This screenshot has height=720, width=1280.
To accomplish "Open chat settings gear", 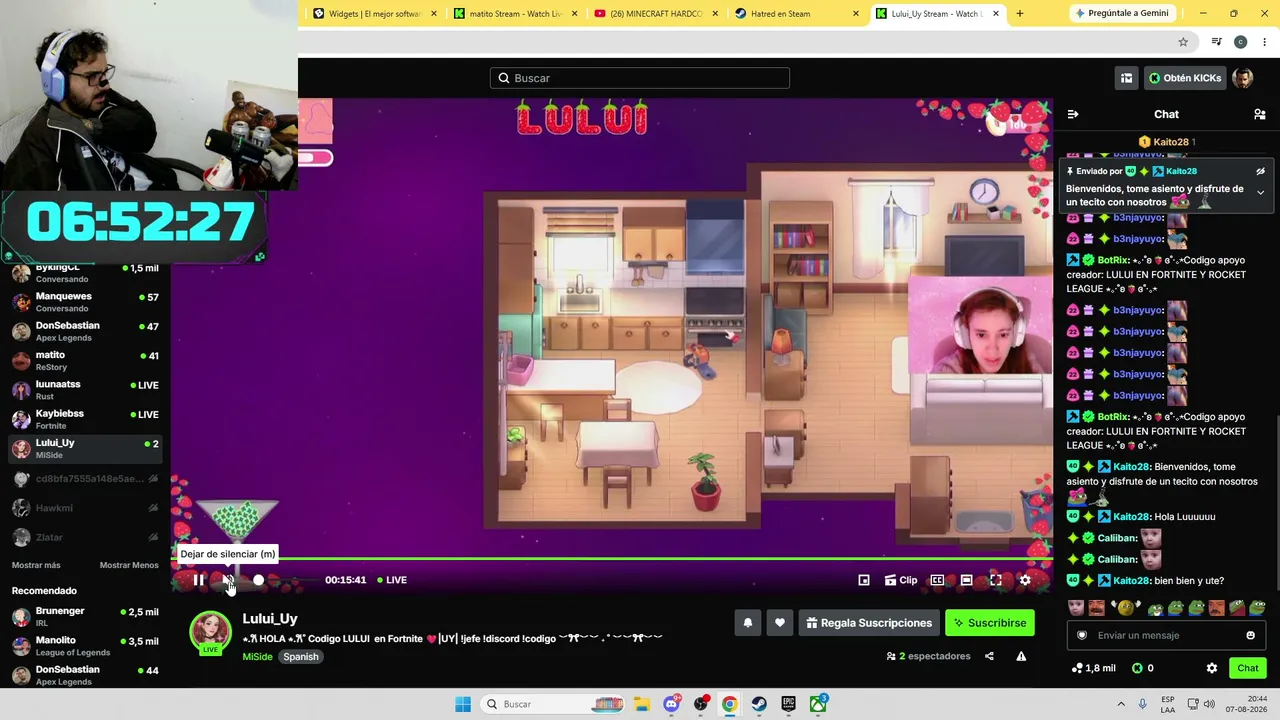I will [x=1212, y=668].
